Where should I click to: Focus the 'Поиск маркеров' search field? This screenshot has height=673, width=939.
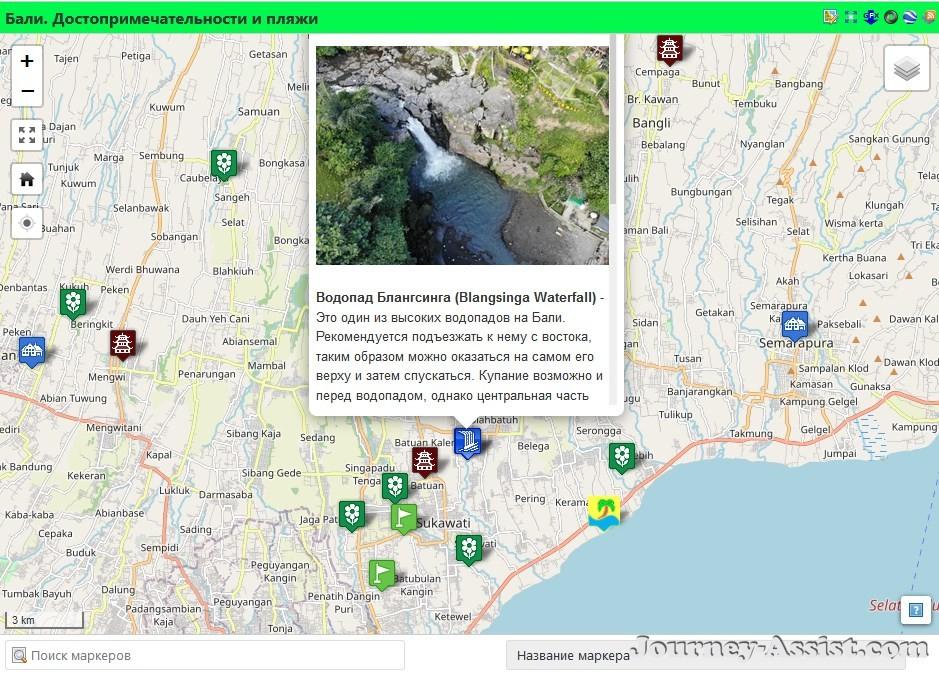(205, 656)
